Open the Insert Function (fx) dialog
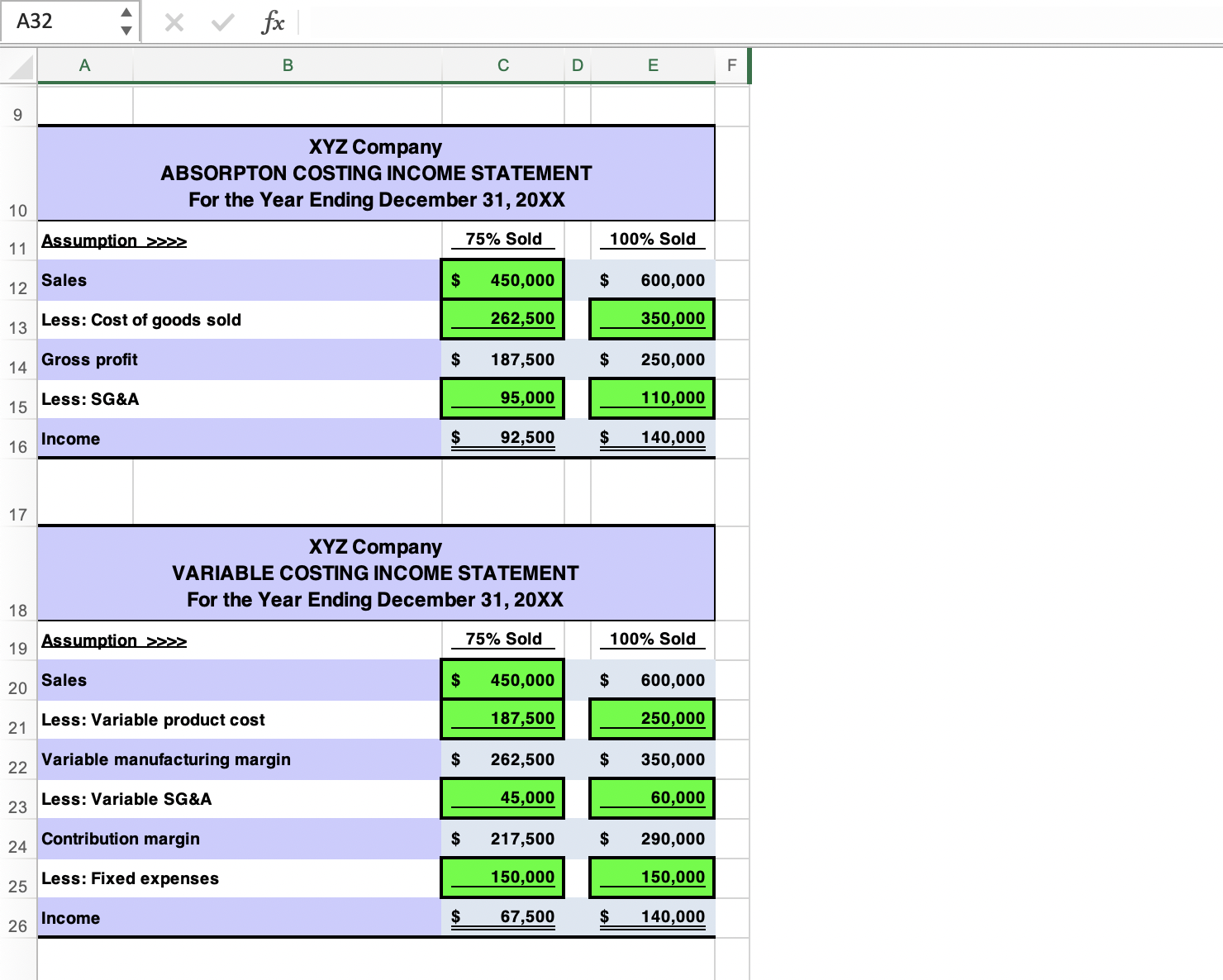This screenshot has width=1223, height=980. 273,22
